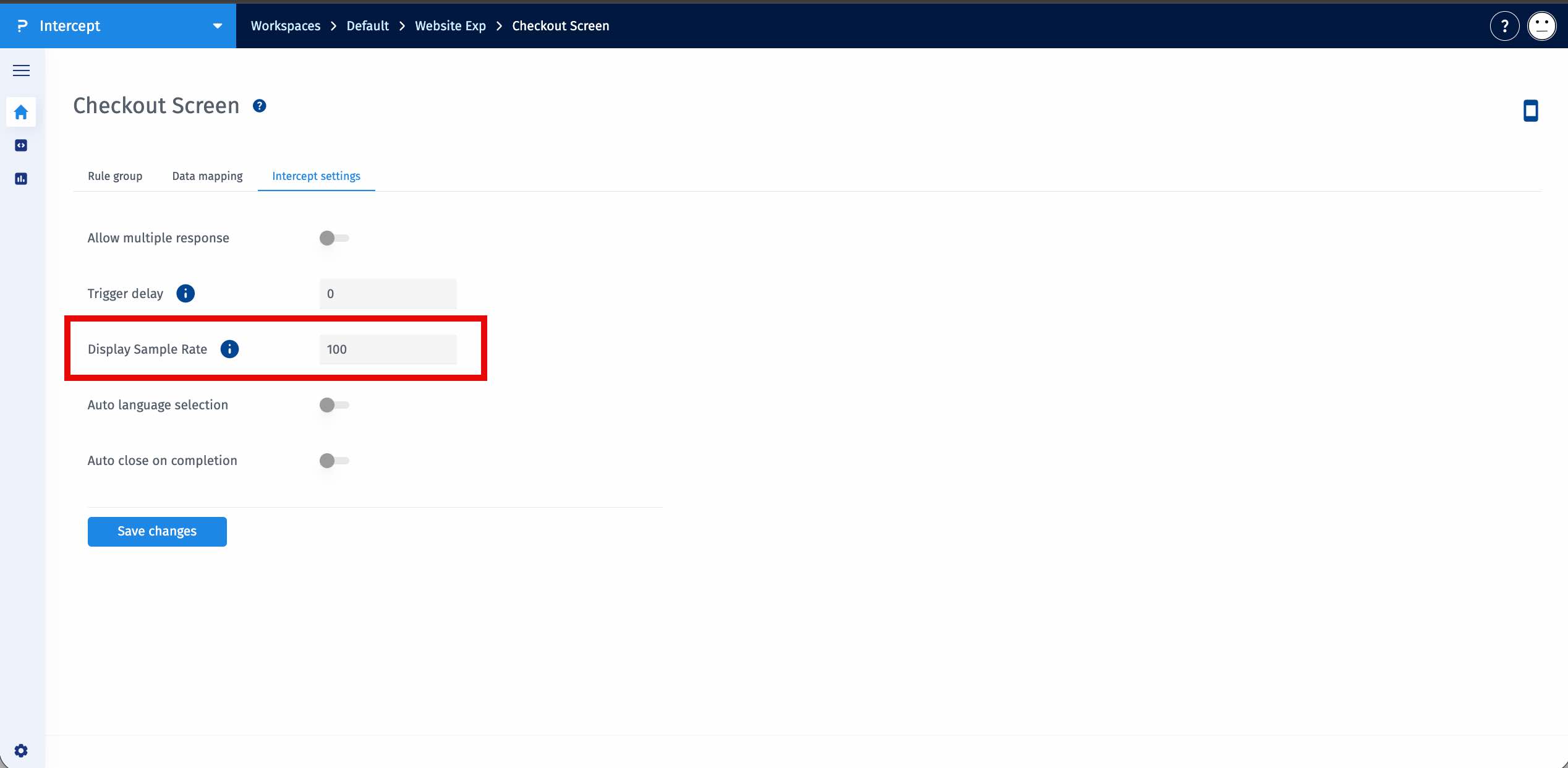Enable Allow multiple response
1568x768 pixels.
click(334, 237)
